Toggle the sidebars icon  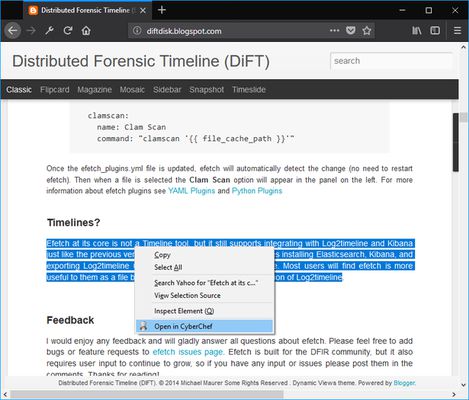pyautogui.click(x=435, y=31)
